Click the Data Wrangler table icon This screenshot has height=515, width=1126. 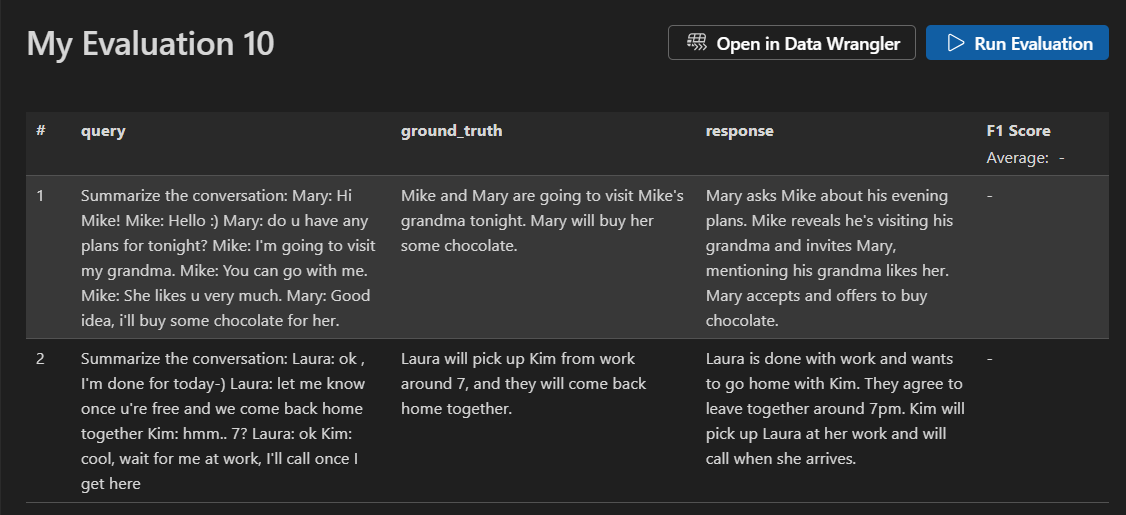[697, 43]
